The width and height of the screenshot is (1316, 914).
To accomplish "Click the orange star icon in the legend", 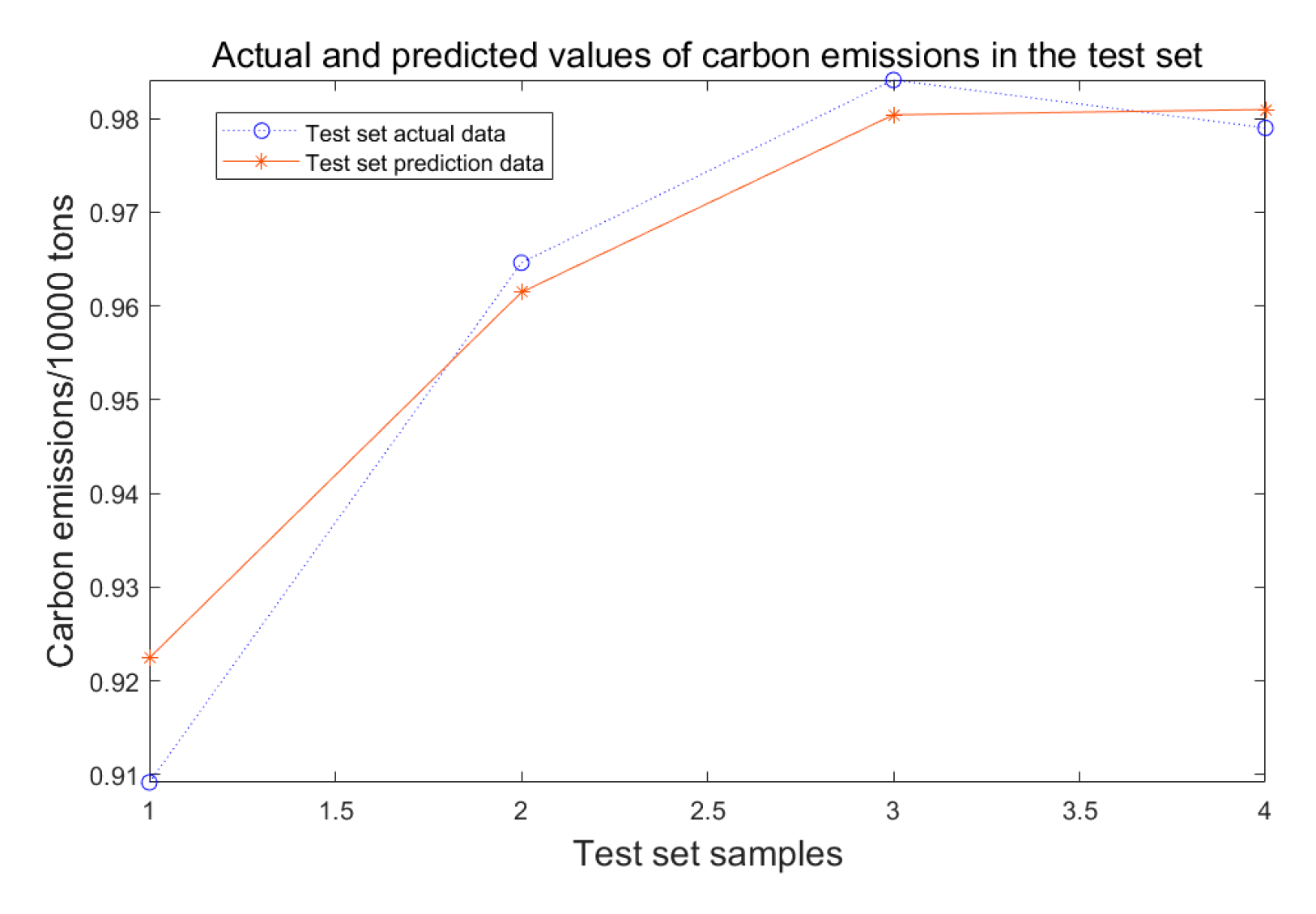I will pyautogui.click(x=261, y=162).
